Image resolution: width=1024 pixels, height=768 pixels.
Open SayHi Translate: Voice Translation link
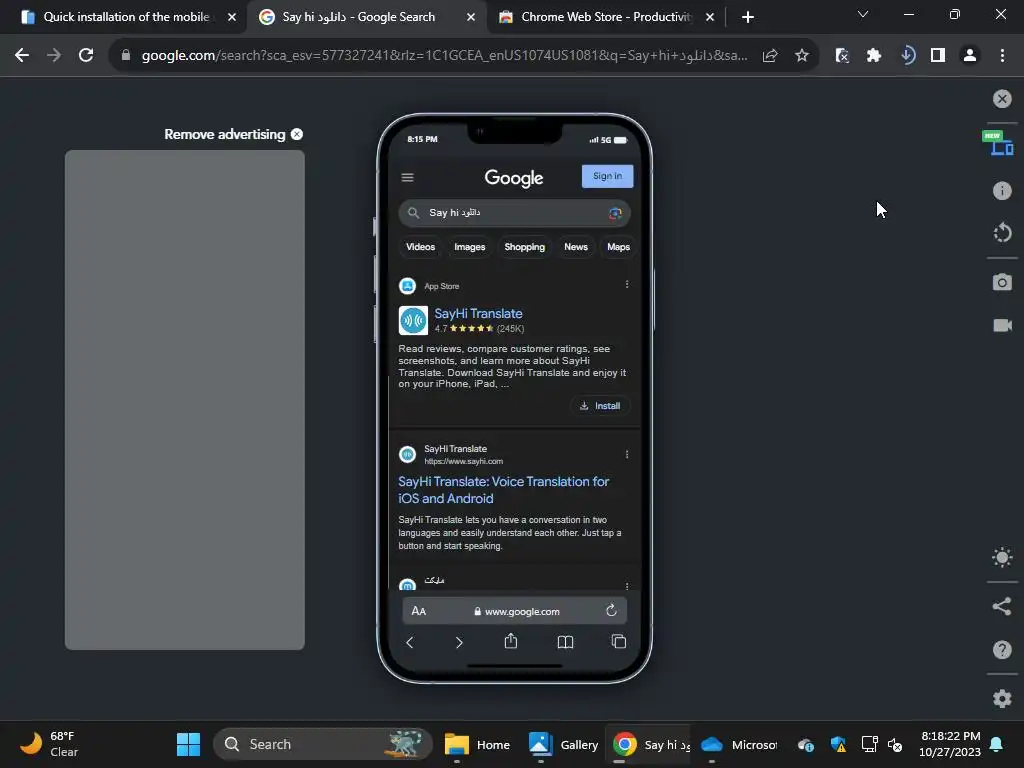(x=504, y=490)
